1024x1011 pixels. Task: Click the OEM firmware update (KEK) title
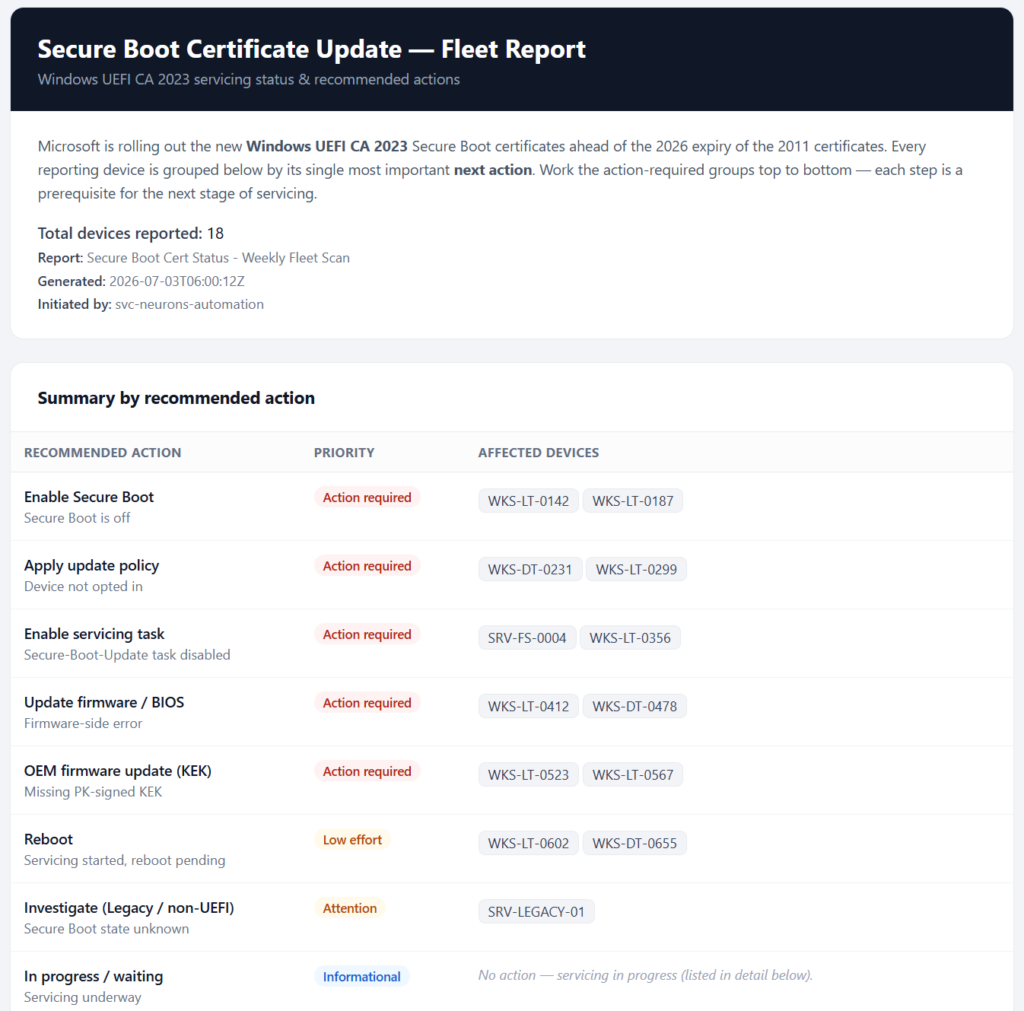[118, 771]
